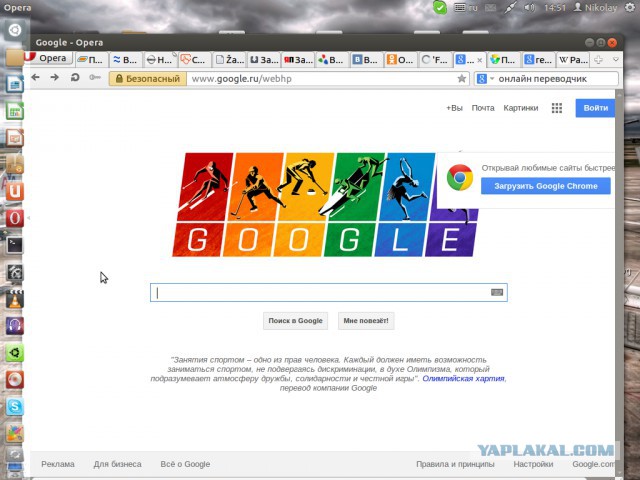Open the Opera main menu button
Image resolution: width=640 pixels, height=480 pixels.
coord(48,58)
